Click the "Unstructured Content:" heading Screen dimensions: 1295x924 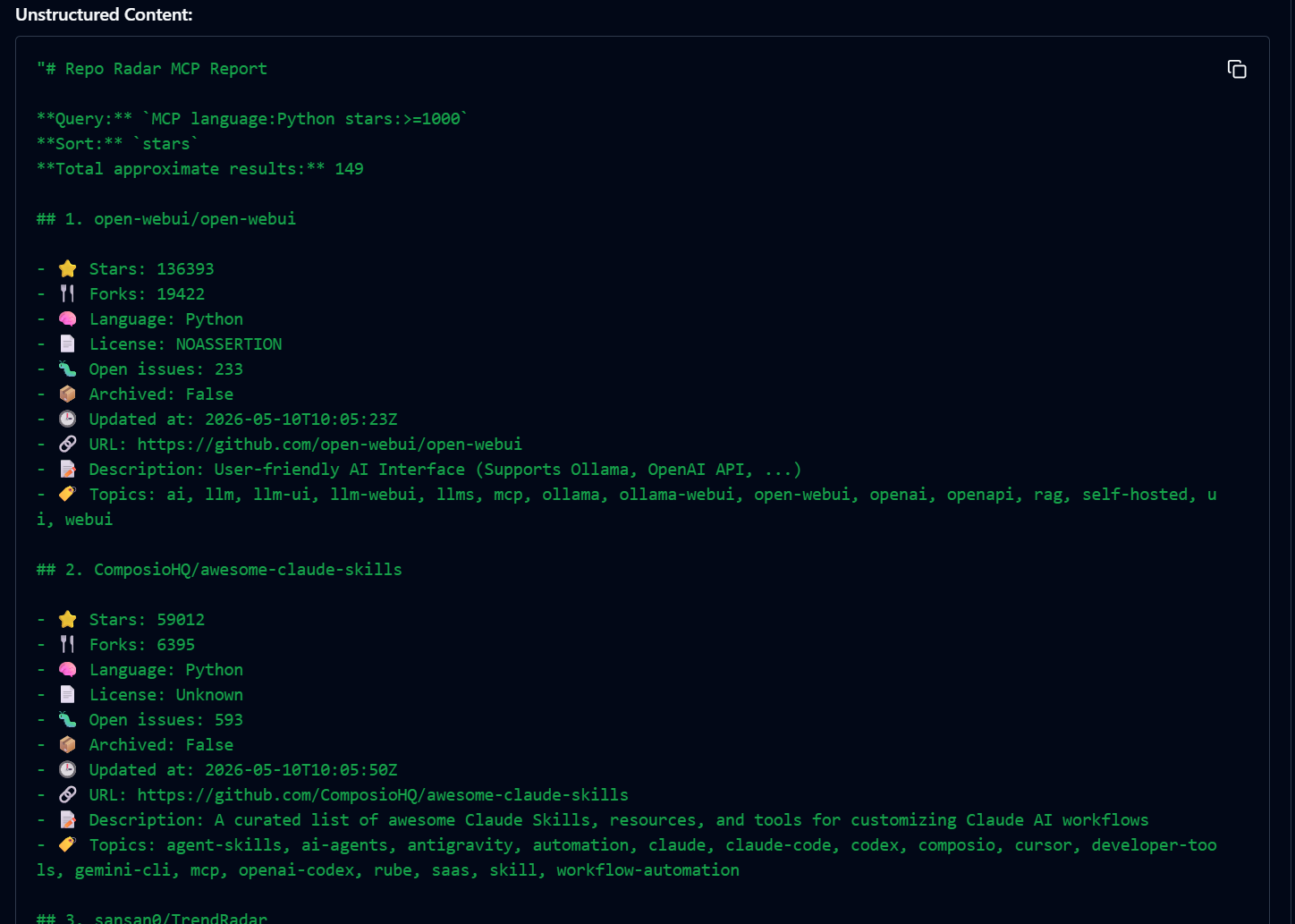coord(104,15)
